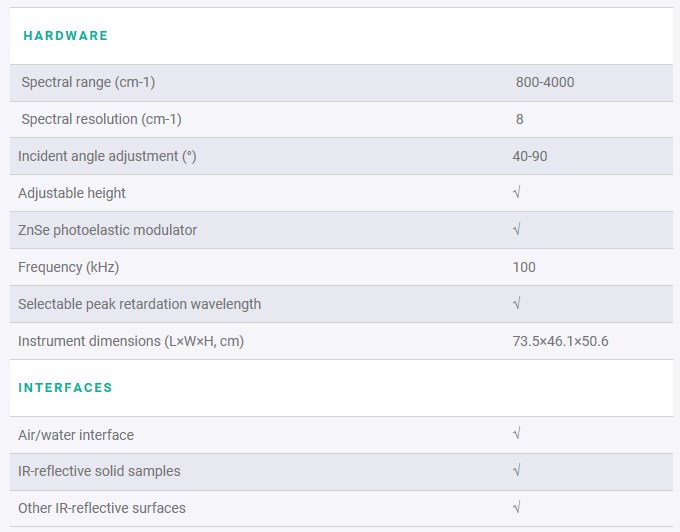Click the 40-90 incident angle value
Image resolution: width=680 pixels, height=532 pixels.
530,156
